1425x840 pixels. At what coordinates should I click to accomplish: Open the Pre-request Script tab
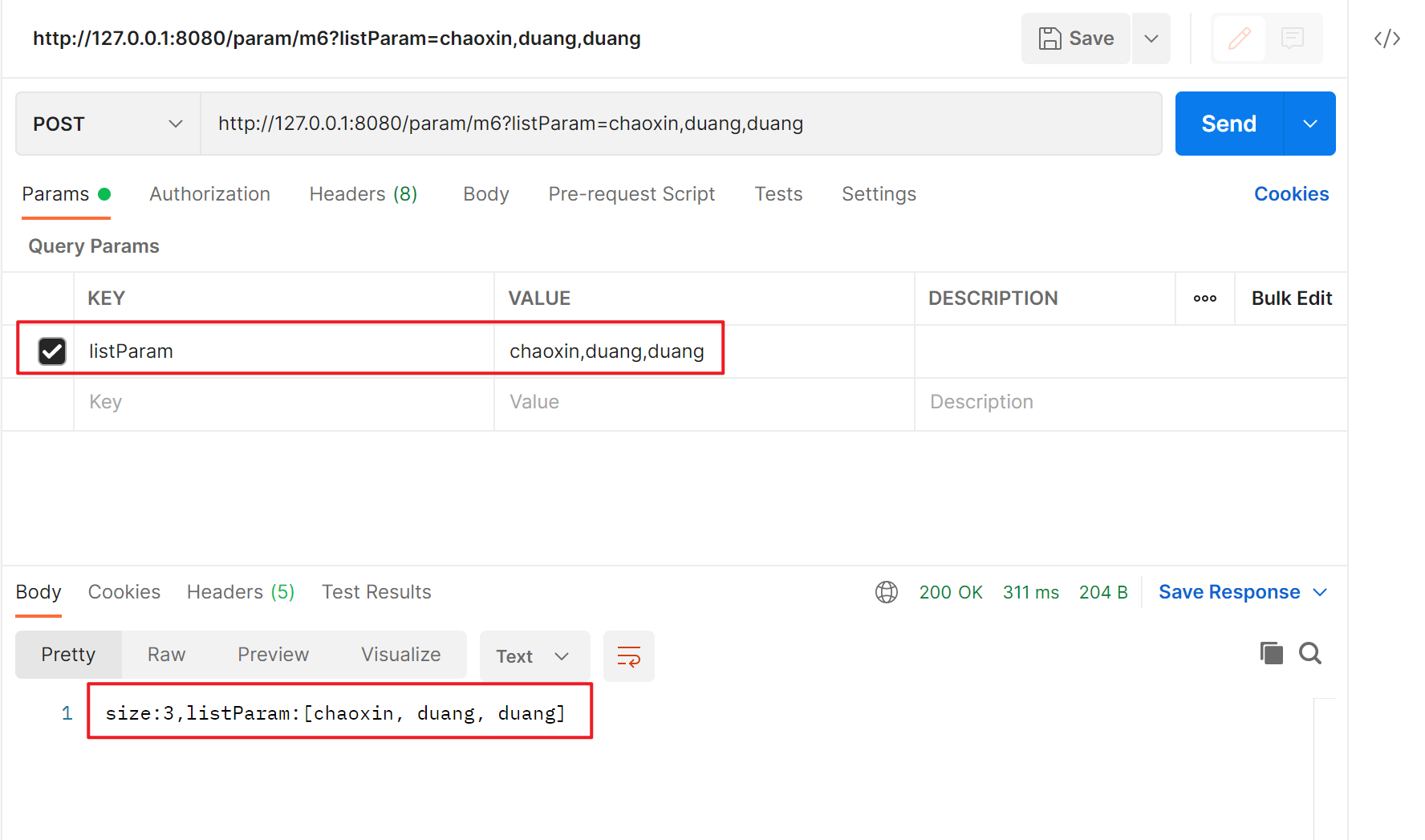click(631, 194)
